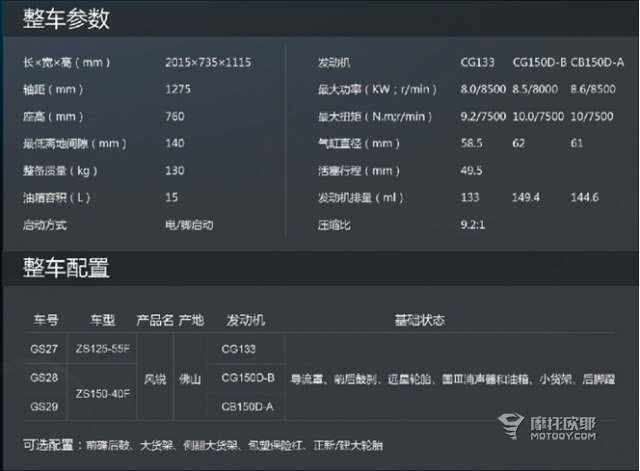Click the 最大功率 (KW; r/min) label
The height and width of the screenshot is (471, 640).
pyautogui.click(x=377, y=89)
